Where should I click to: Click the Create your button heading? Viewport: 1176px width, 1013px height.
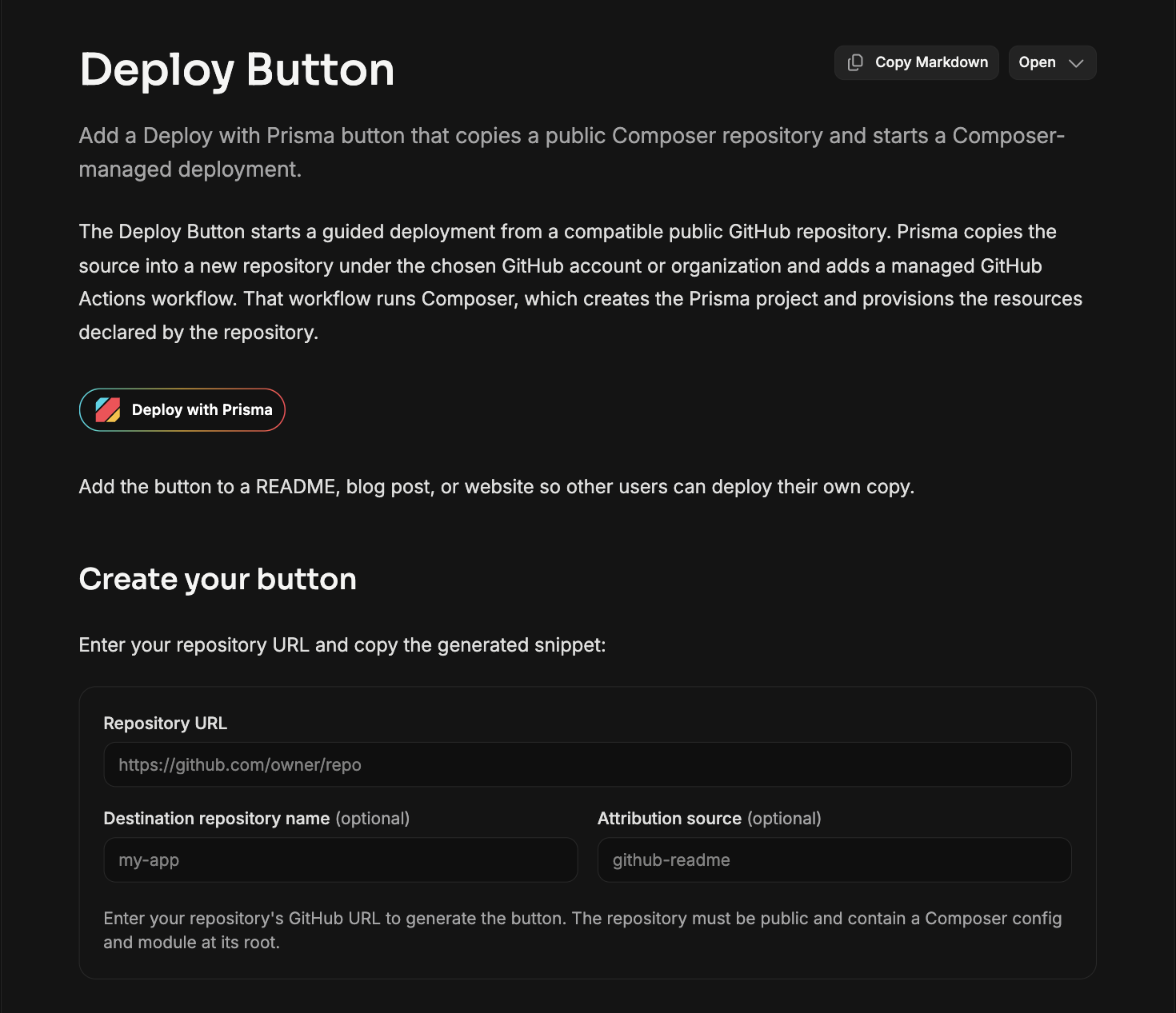point(218,579)
